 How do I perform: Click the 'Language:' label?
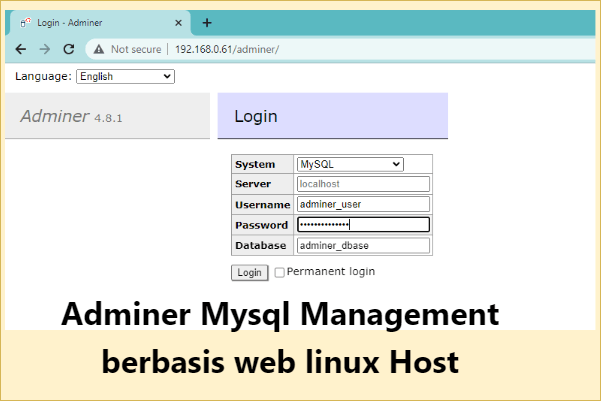tap(43, 76)
